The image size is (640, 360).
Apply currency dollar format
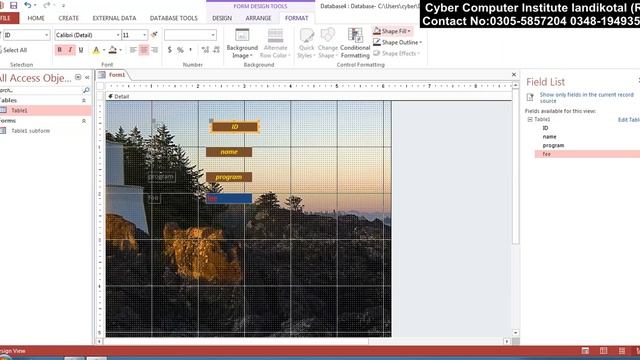point(169,50)
